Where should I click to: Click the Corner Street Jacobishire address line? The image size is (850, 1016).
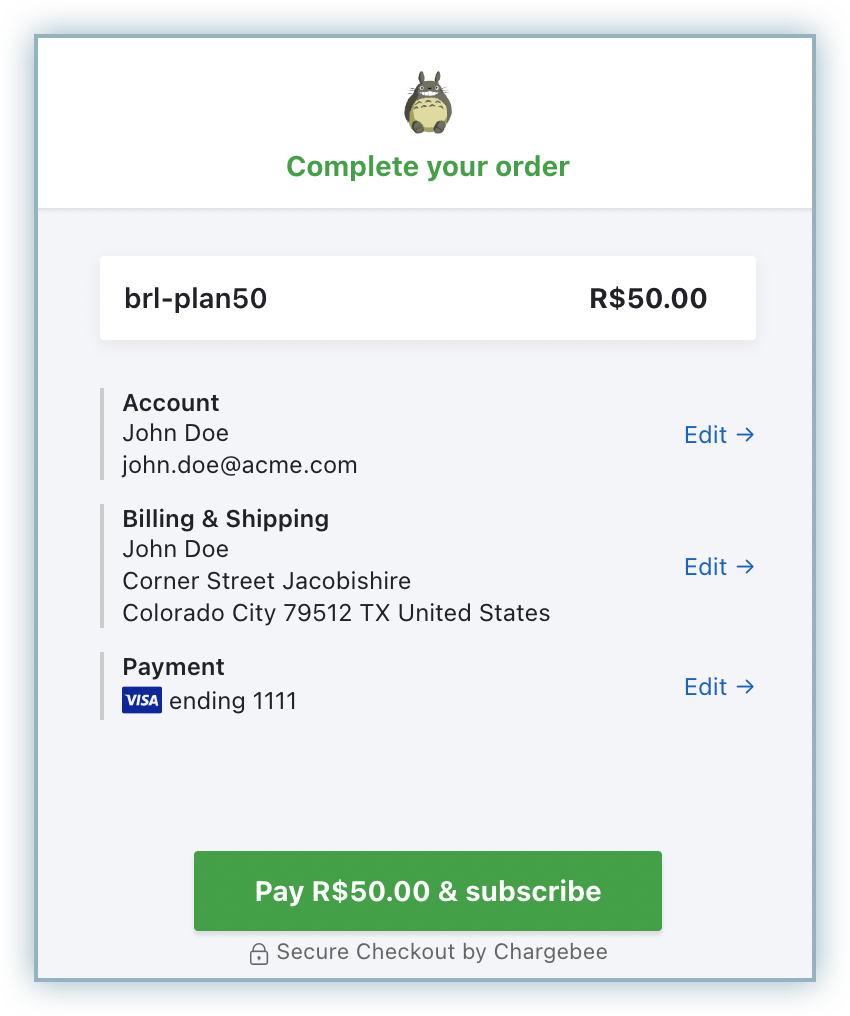(267, 581)
